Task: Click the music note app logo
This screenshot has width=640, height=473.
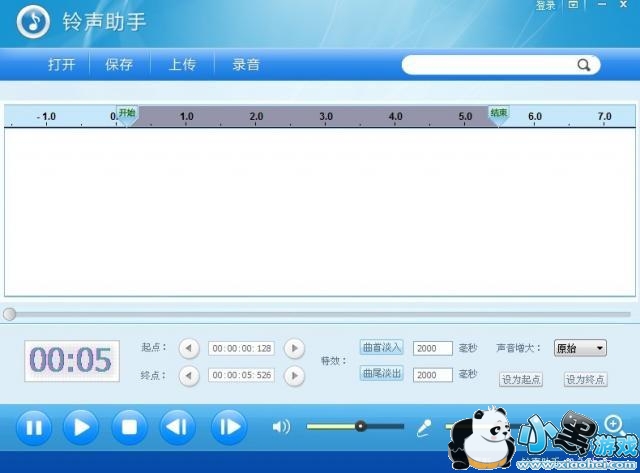Action: pyautogui.click(x=33, y=22)
